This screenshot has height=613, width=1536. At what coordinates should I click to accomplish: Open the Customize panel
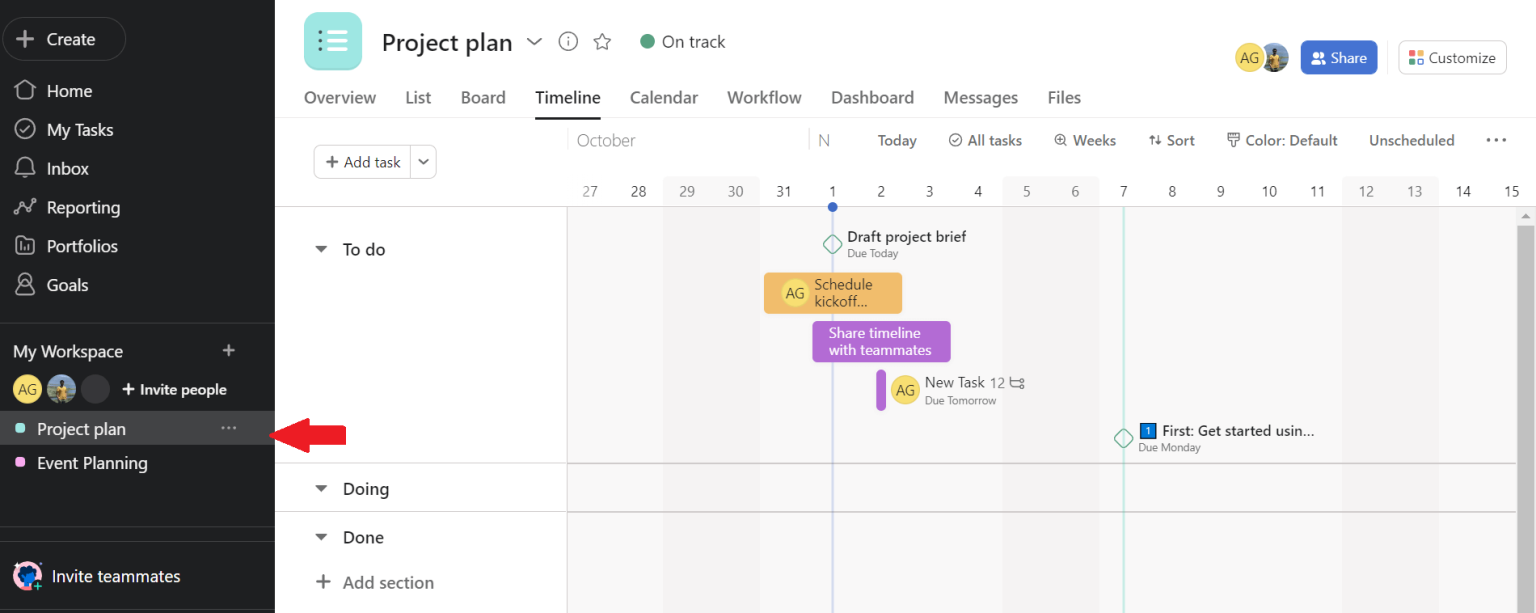[1452, 57]
